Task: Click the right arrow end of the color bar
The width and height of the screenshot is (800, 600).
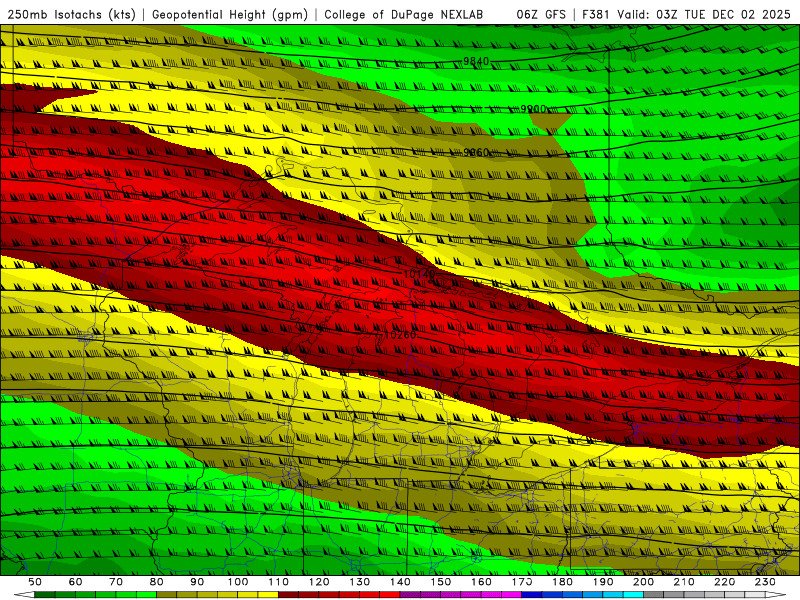Action: 776,595
